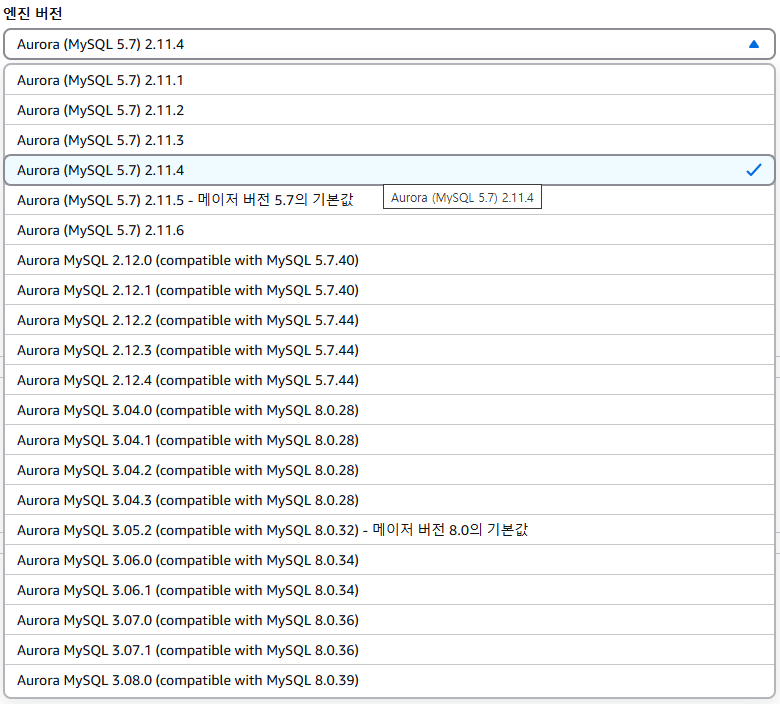This screenshot has width=780, height=704.
Task: Select Aurora MySQL 3.04.2 option
Action: pyautogui.click(x=389, y=470)
